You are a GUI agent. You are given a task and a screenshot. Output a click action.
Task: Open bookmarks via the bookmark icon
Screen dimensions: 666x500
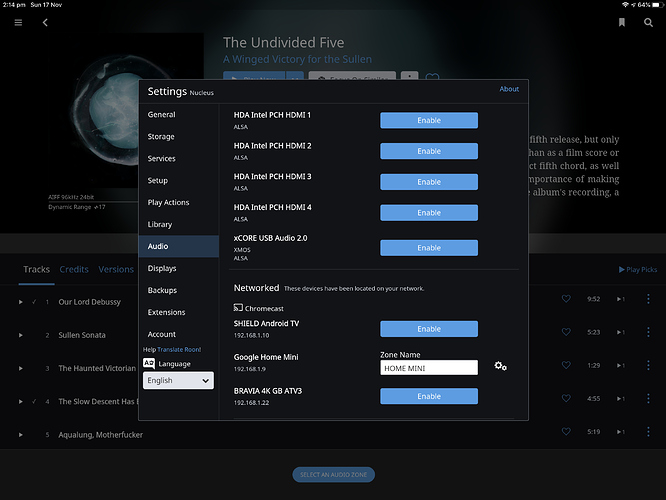click(x=621, y=23)
